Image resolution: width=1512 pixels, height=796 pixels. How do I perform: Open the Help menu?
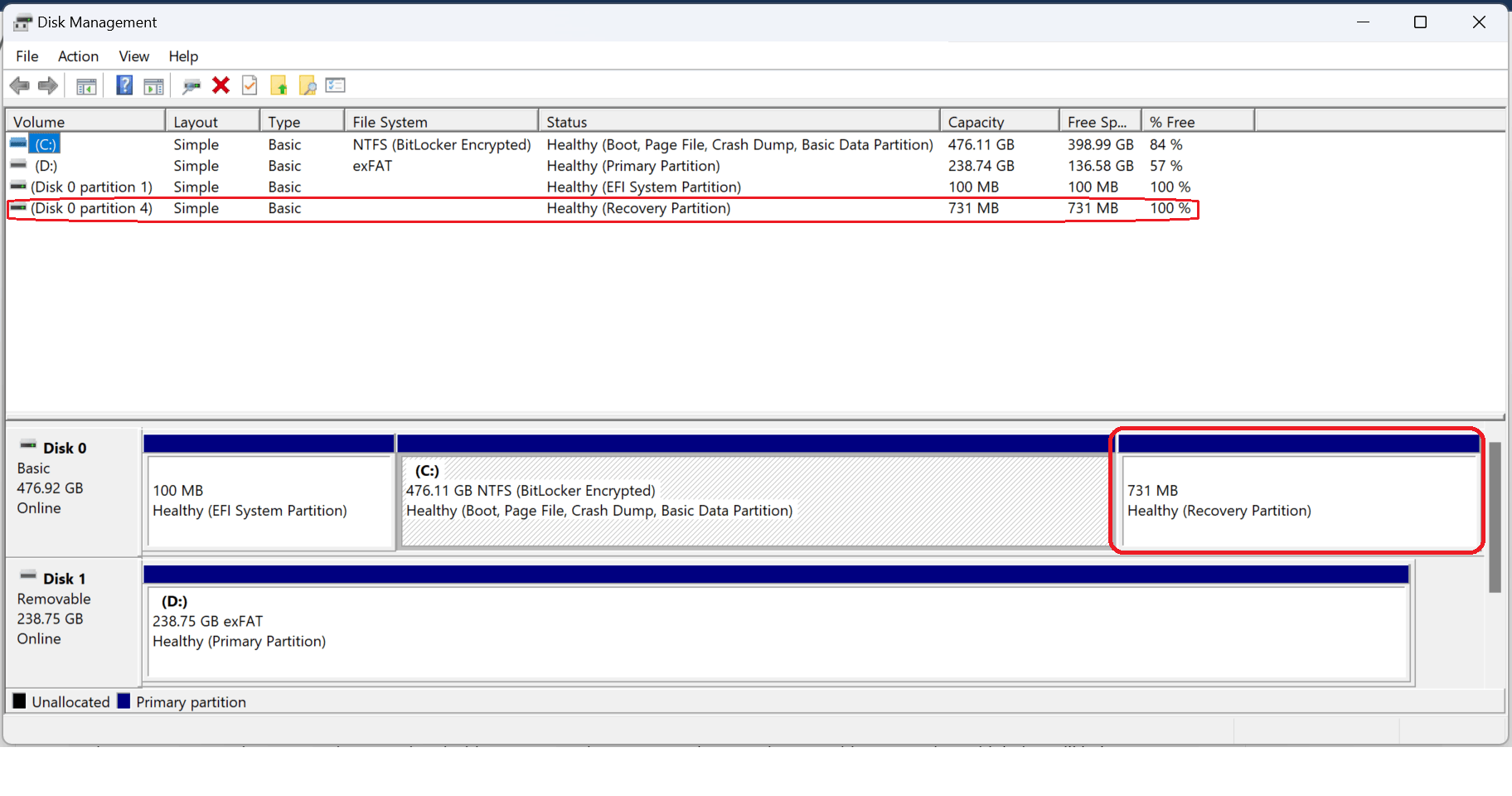(183, 56)
